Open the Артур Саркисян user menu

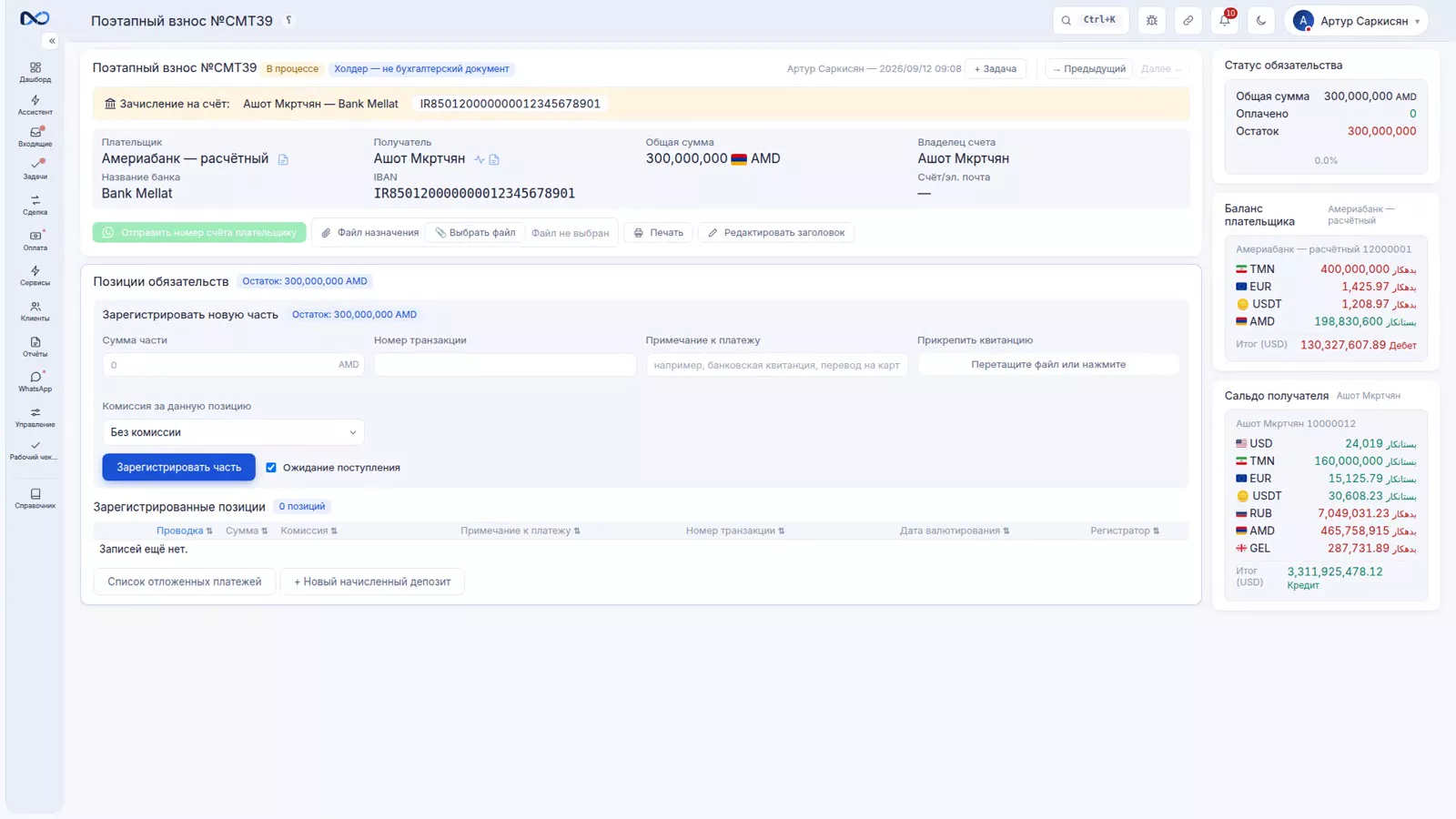pos(1356,20)
